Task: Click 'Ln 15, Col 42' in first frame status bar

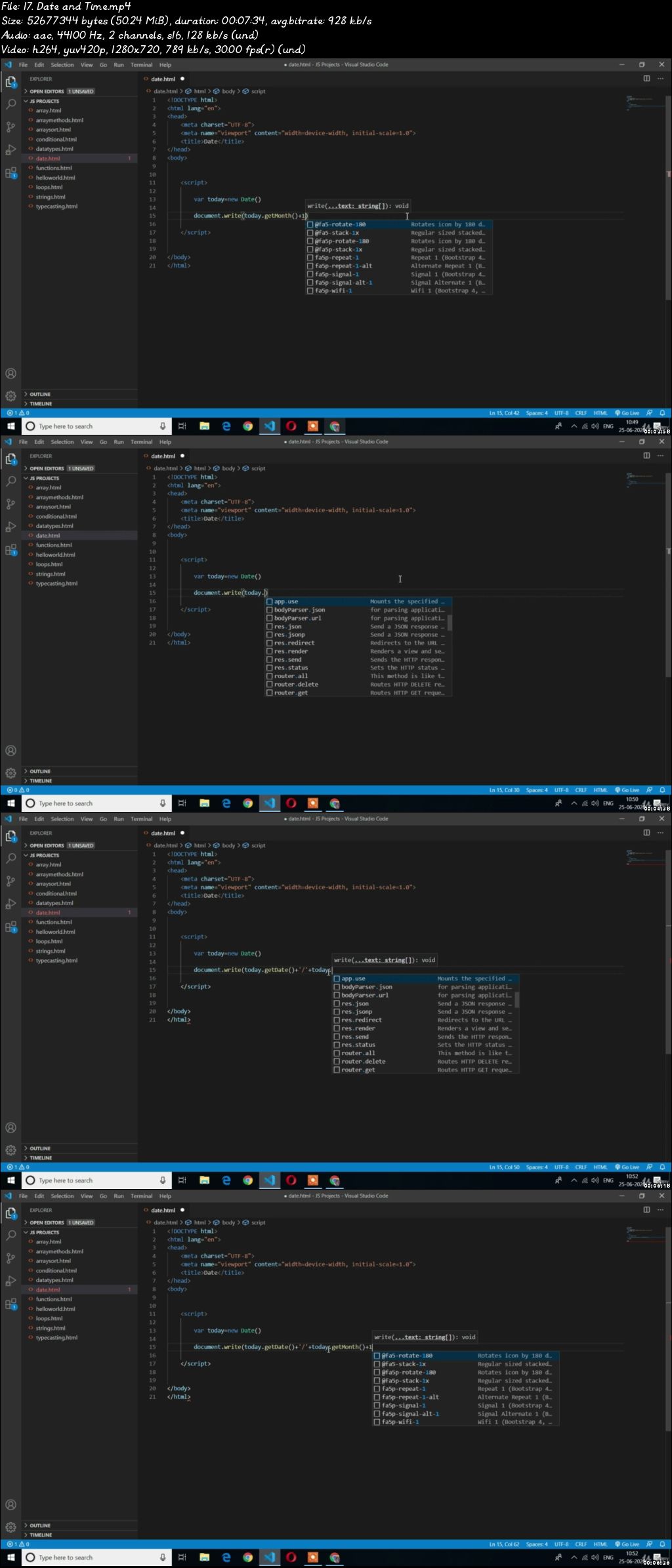Action: [x=504, y=413]
